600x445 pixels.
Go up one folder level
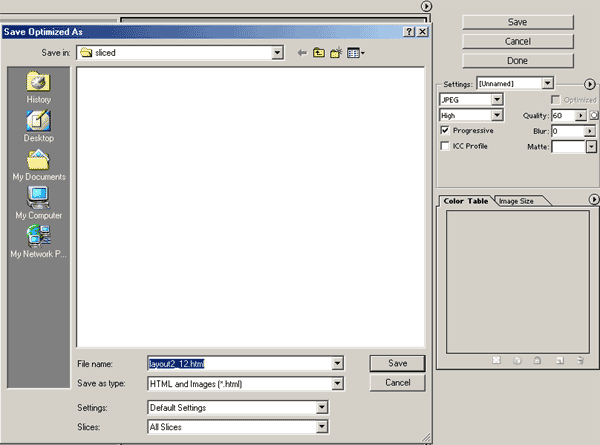pyautogui.click(x=320, y=52)
